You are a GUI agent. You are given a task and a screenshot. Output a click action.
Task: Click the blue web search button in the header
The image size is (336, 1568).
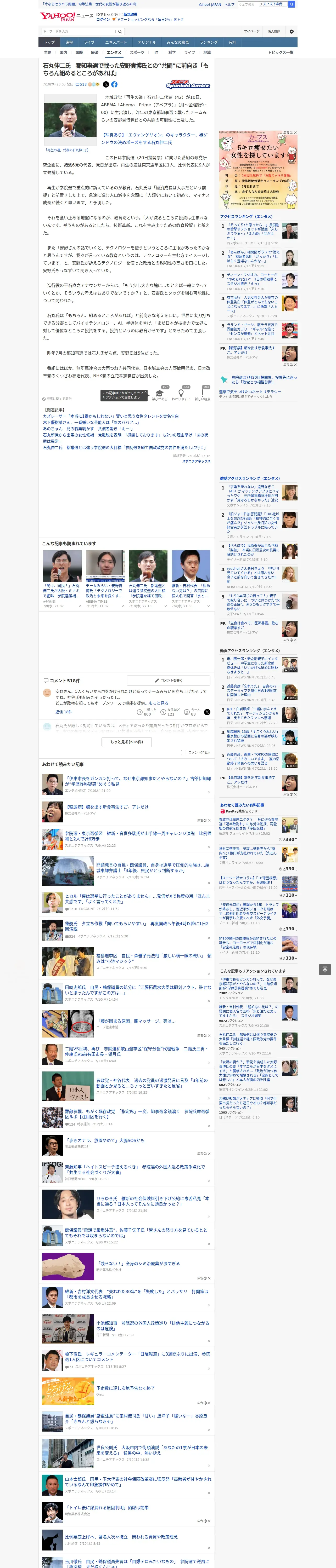[x=292, y=4]
